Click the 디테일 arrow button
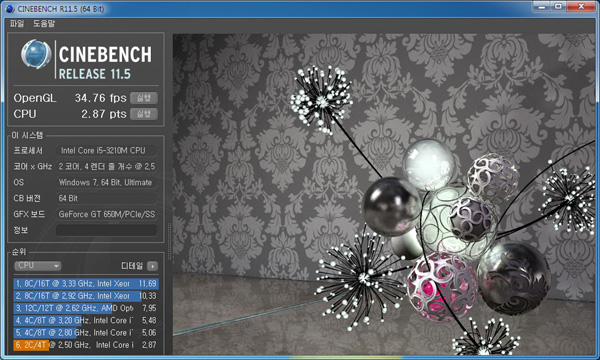Viewport: 600px width, 360px height. pyautogui.click(x=152, y=266)
